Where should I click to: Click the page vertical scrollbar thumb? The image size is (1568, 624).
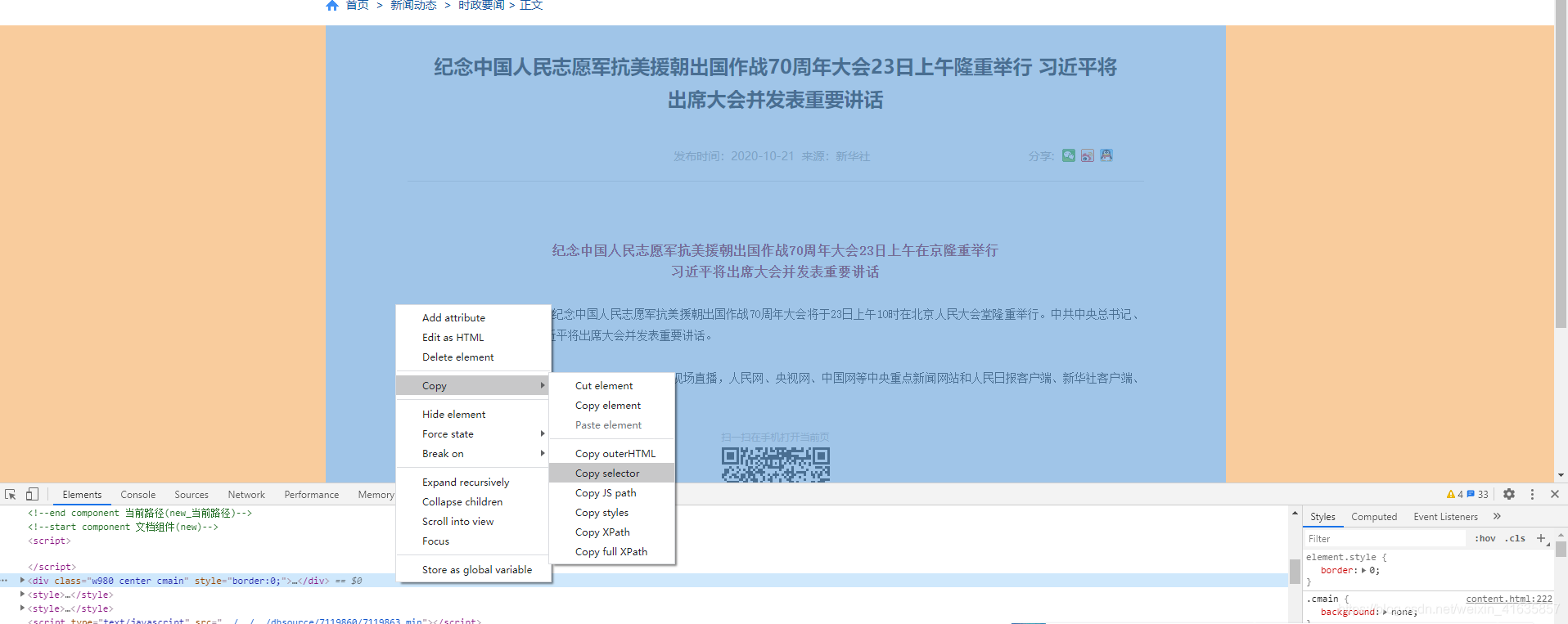1561,164
